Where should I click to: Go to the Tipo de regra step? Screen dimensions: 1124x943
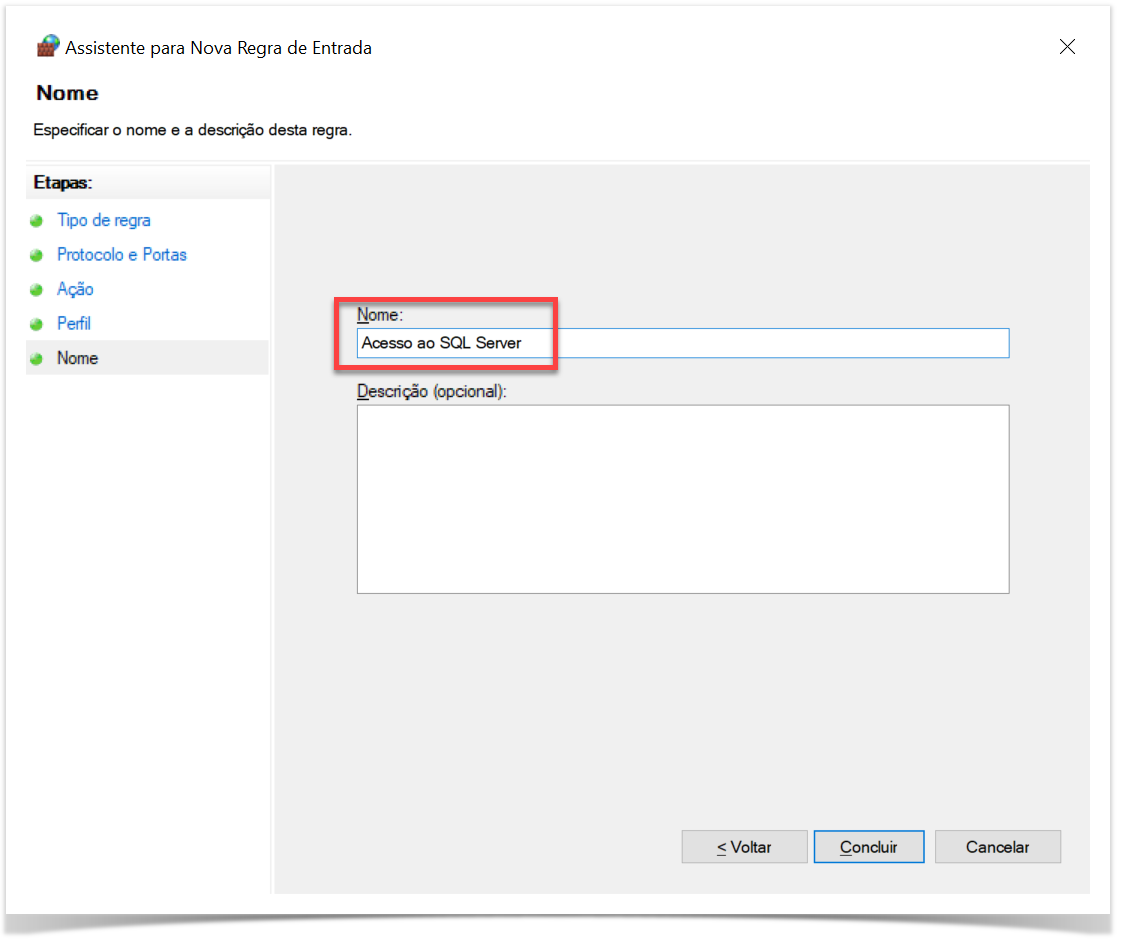click(104, 221)
